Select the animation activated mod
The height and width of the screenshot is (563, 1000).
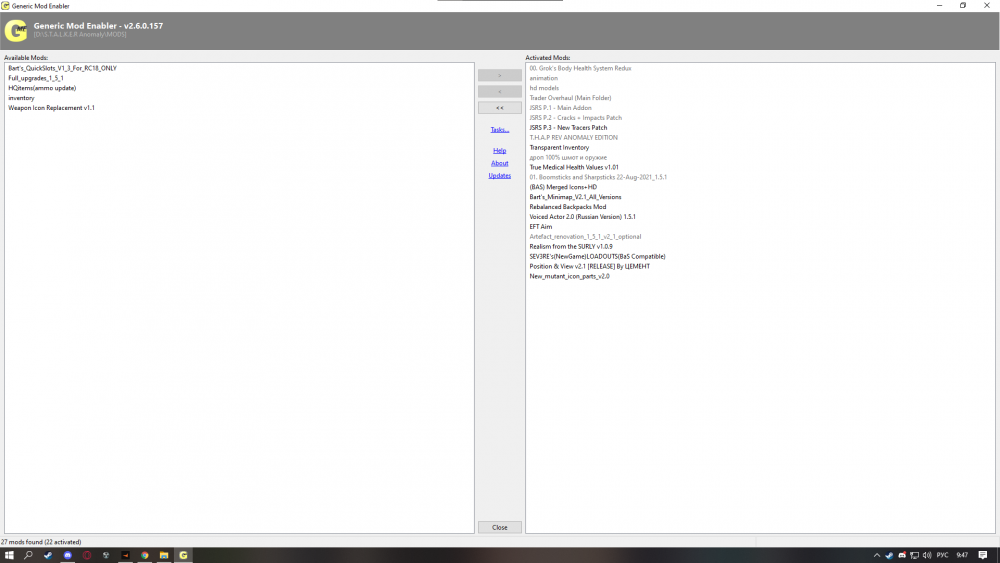tap(543, 78)
